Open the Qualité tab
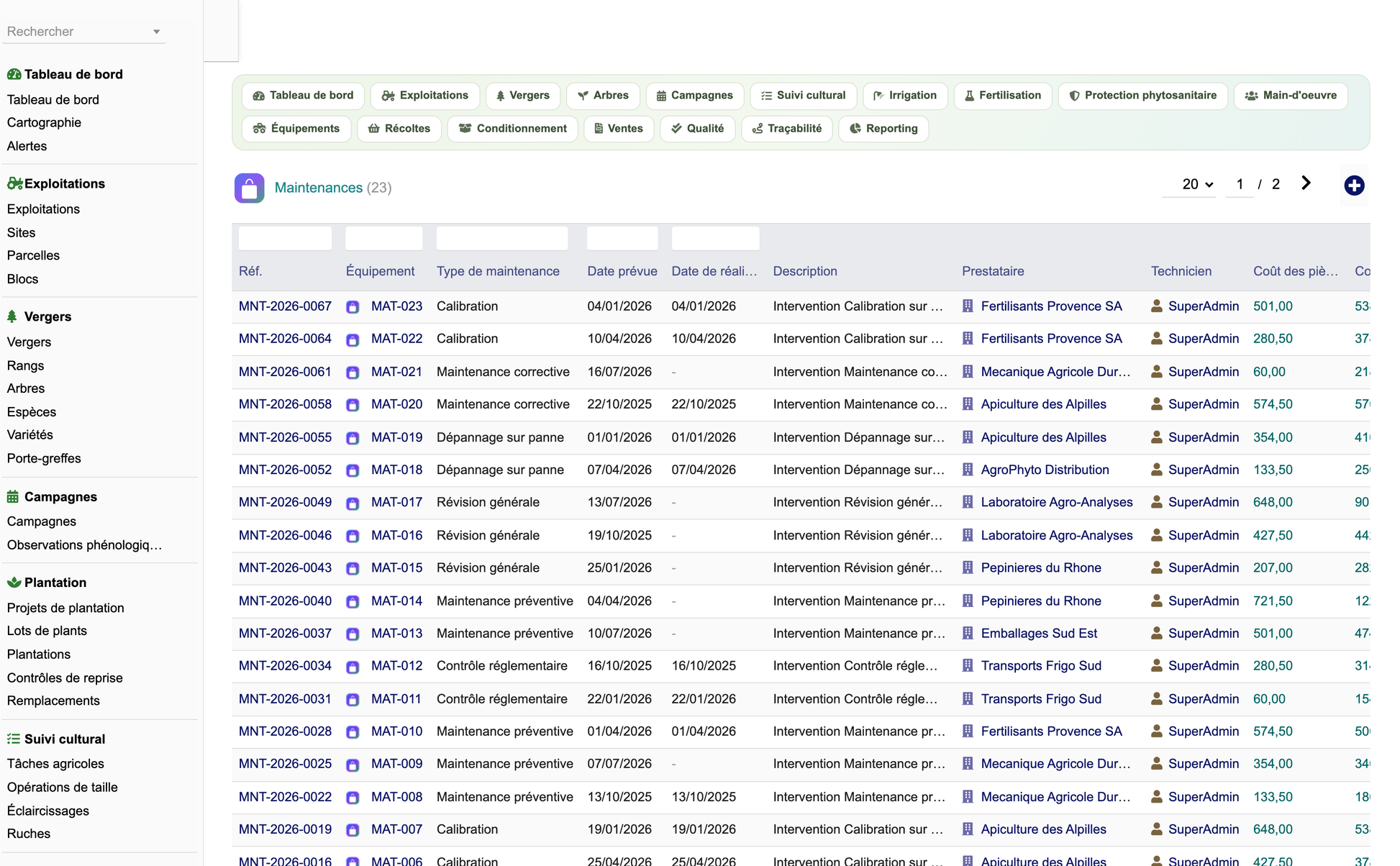The width and height of the screenshot is (1400, 866). pos(698,129)
